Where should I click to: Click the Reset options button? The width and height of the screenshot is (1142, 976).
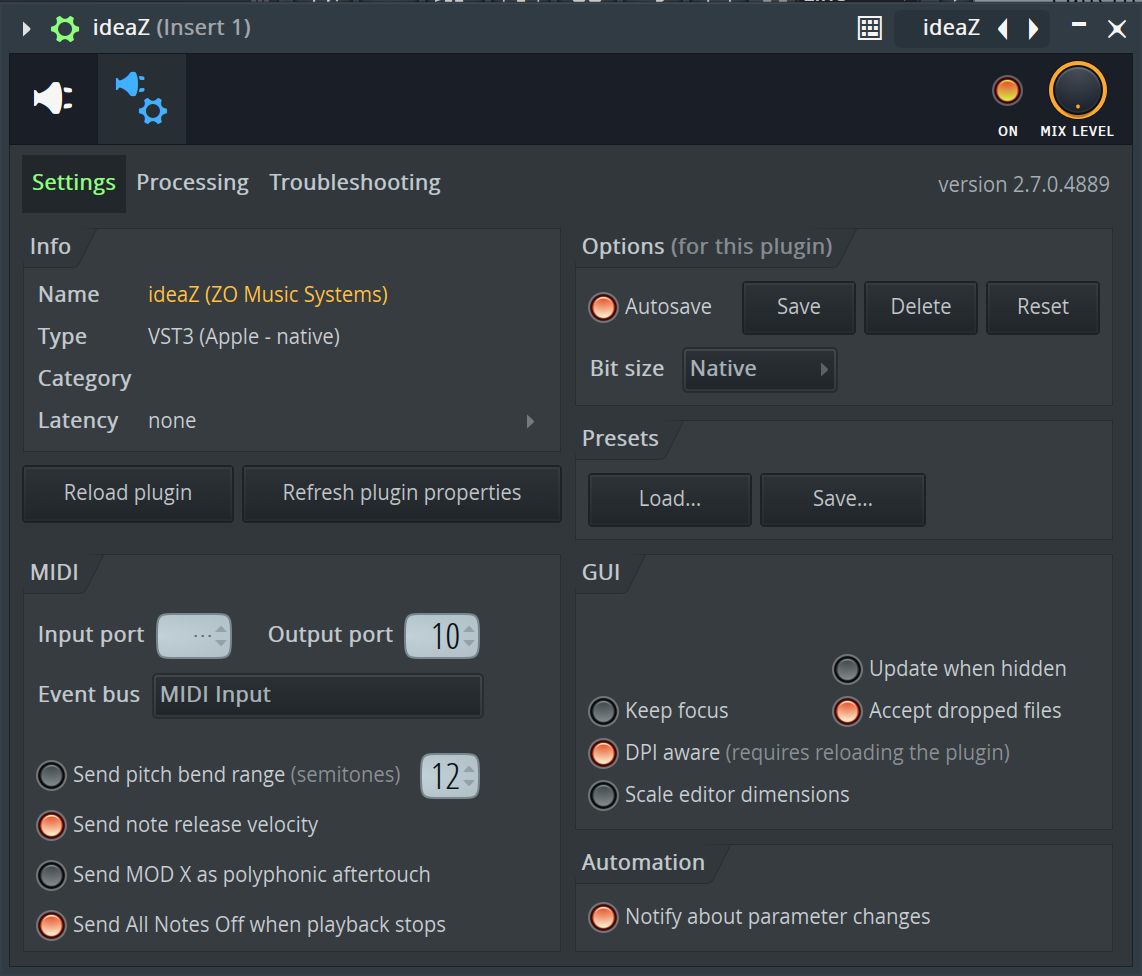pyautogui.click(x=1043, y=307)
